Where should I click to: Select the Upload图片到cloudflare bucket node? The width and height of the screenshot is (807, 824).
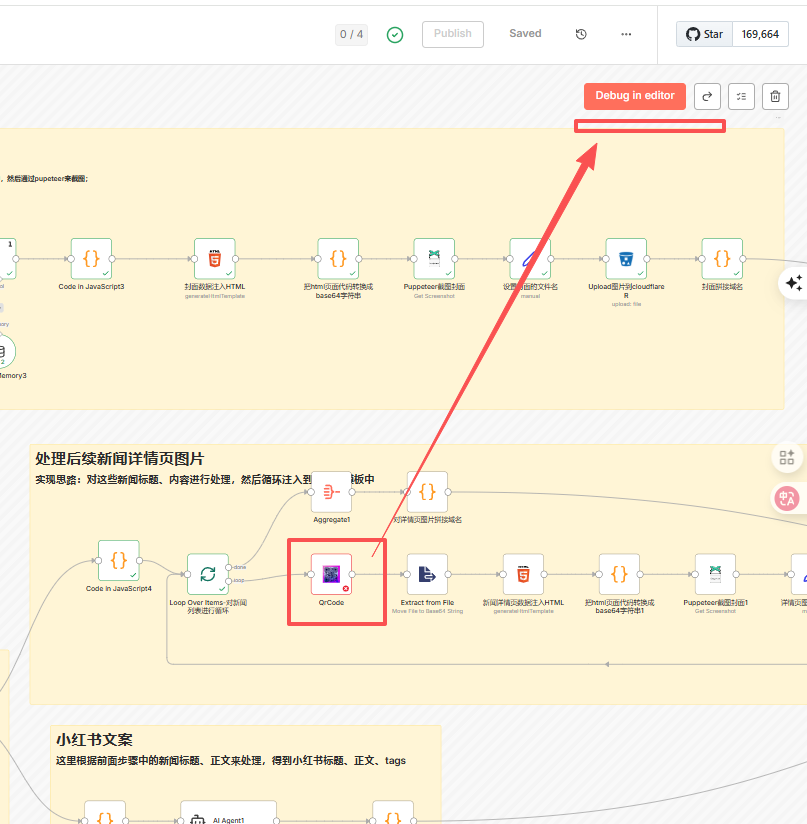click(626, 258)
